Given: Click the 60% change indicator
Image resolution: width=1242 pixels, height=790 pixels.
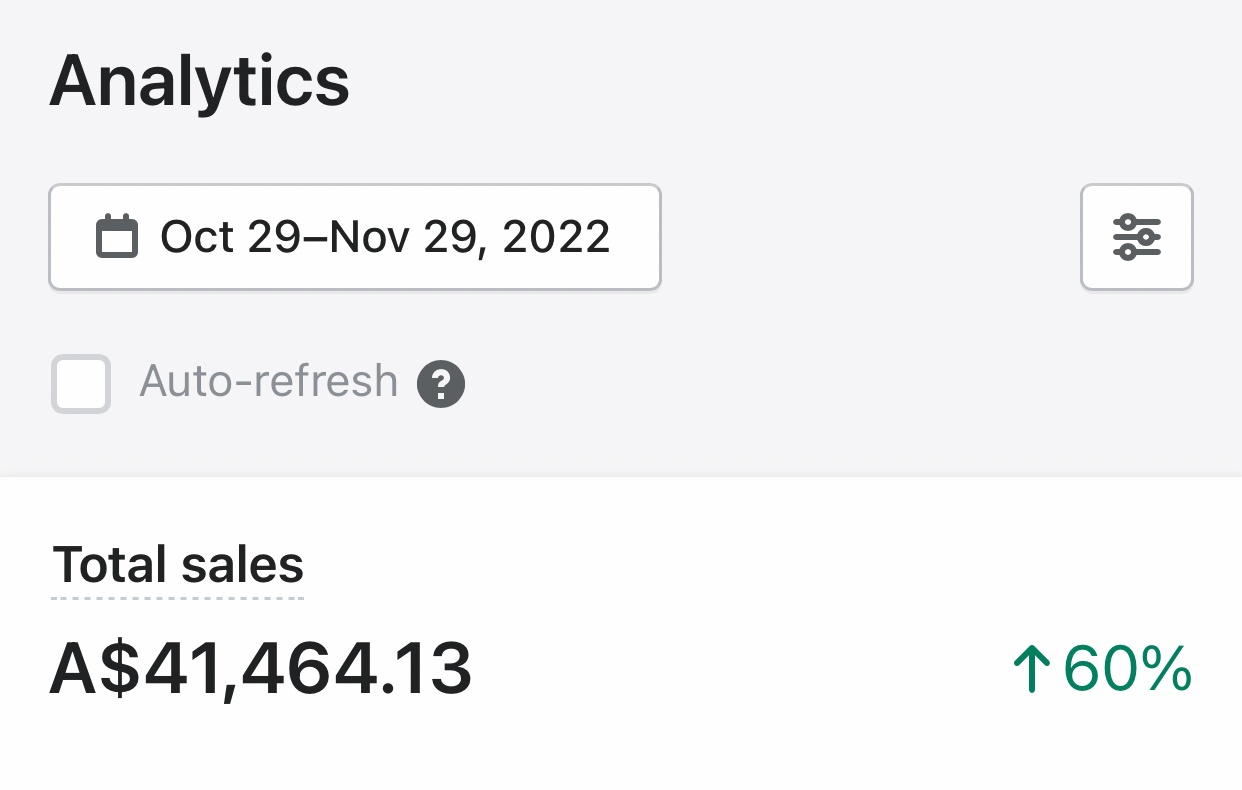Looking at the screenshot, I should click(1127, 668).
